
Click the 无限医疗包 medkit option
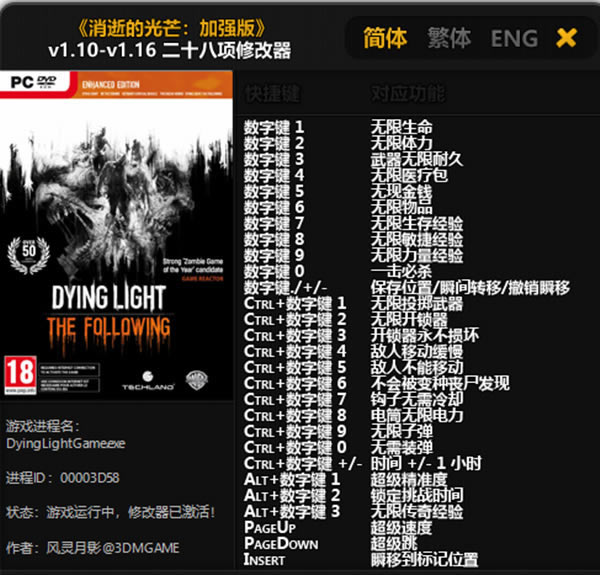(x=409, y=175)
